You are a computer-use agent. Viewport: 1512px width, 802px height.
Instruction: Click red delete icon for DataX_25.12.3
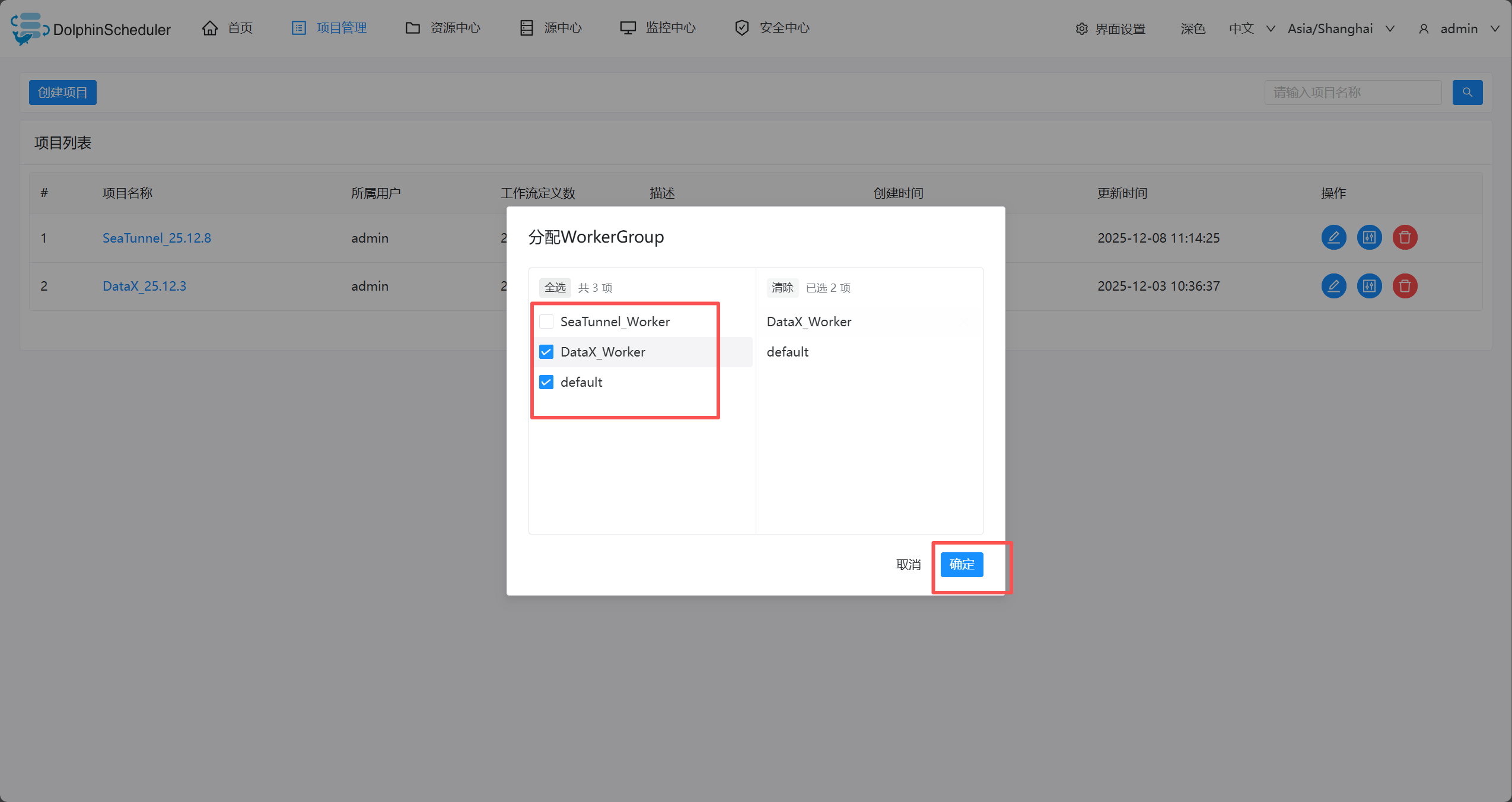(x=1405, y=286)
